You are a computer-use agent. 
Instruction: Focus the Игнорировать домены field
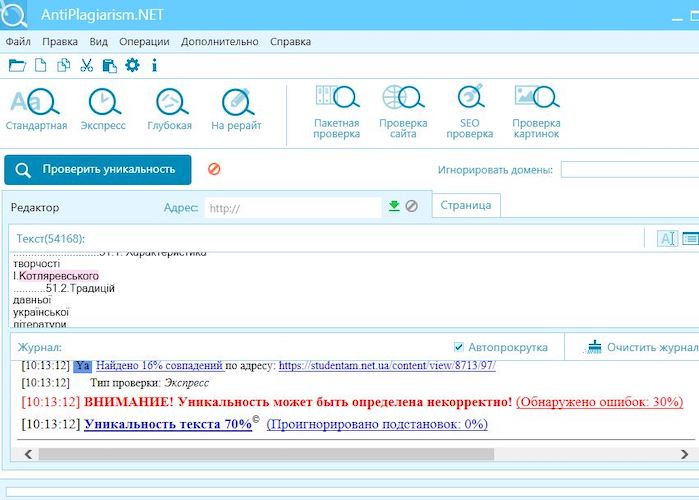pos(630,170)
